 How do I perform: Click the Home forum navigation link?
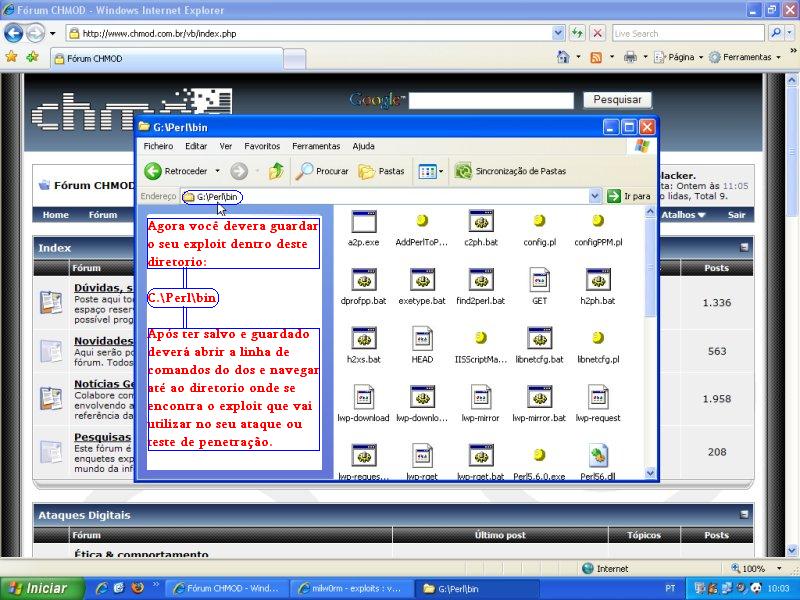pyautogui.click(x=56, y=215)
